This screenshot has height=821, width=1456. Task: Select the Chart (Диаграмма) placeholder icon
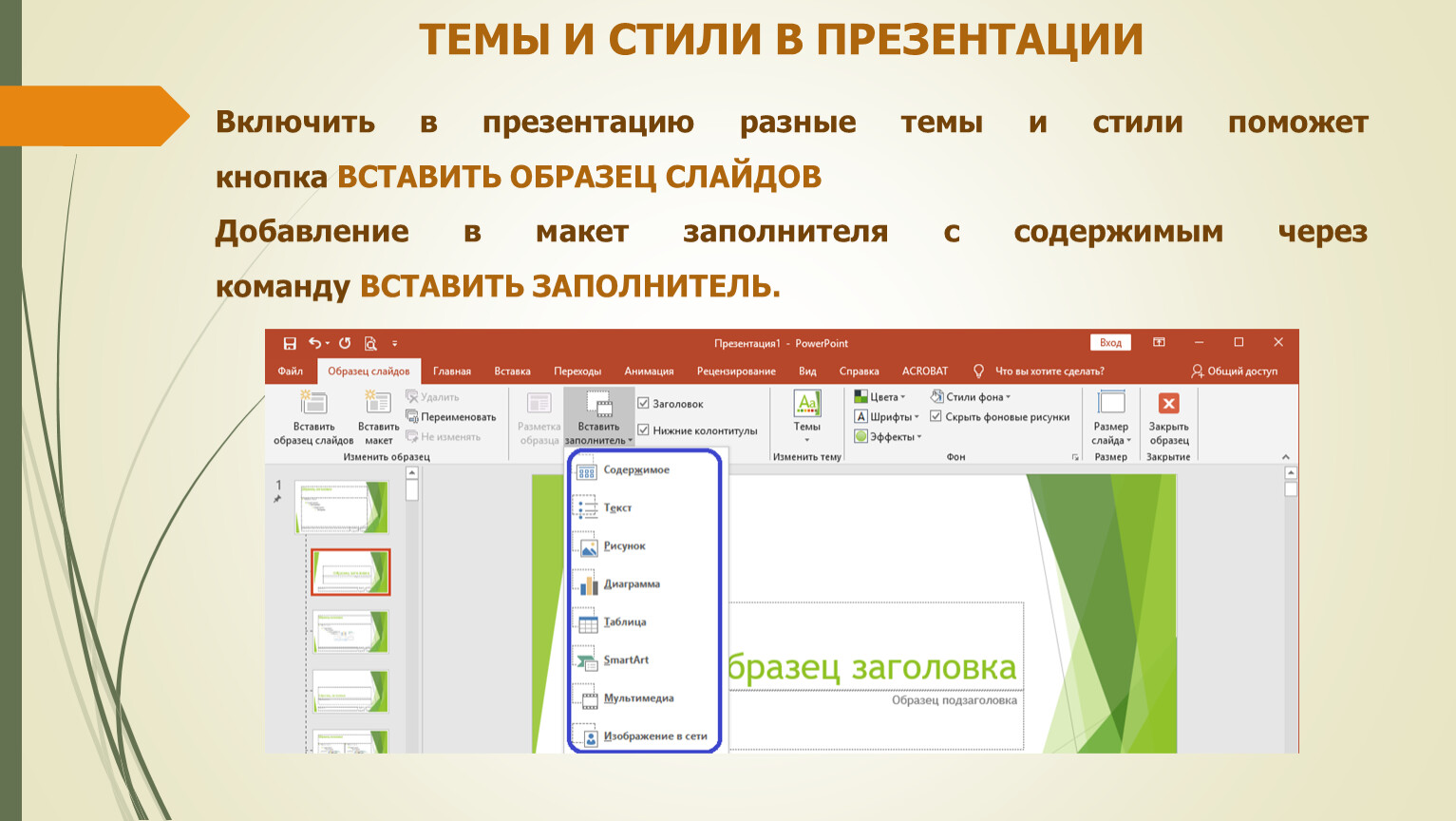[x=588, y=584]
